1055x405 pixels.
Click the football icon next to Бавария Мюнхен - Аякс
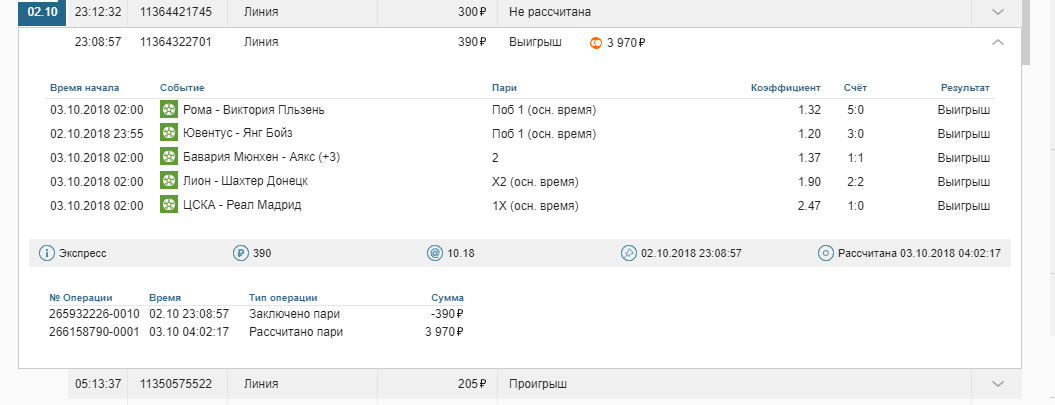click(x=169, y=157)
